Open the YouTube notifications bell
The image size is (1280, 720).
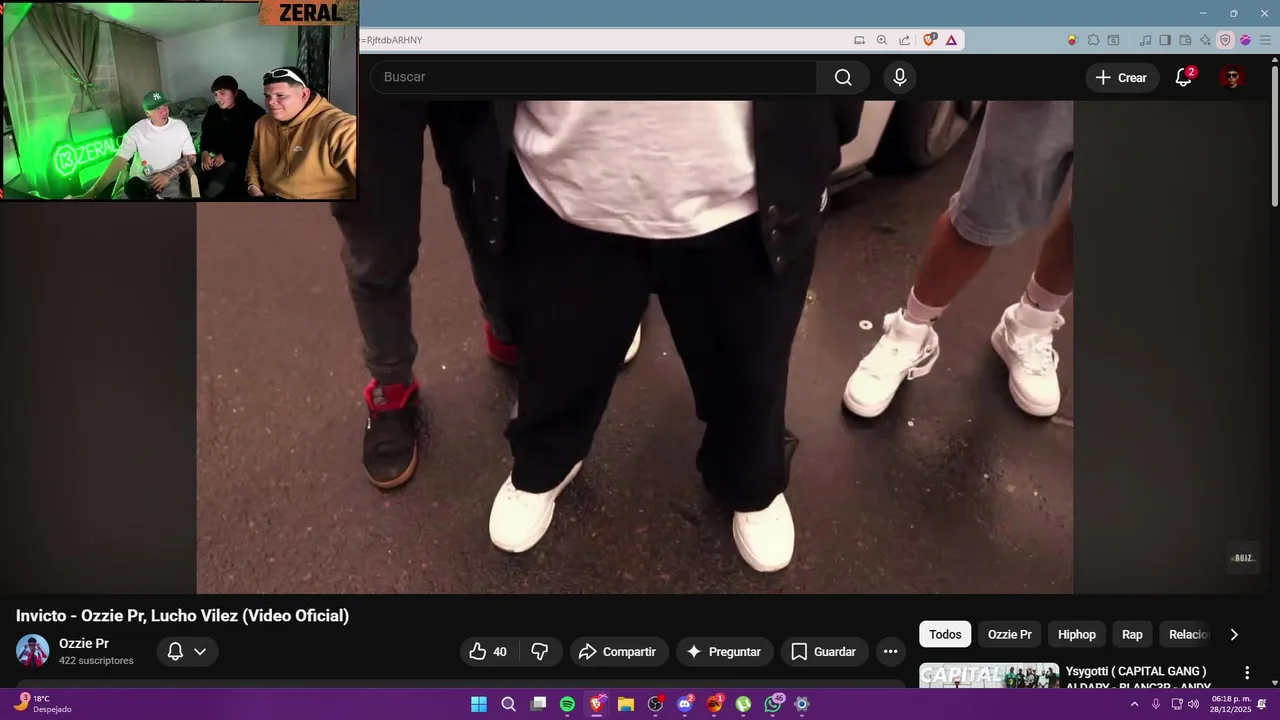pos(1184,77)
